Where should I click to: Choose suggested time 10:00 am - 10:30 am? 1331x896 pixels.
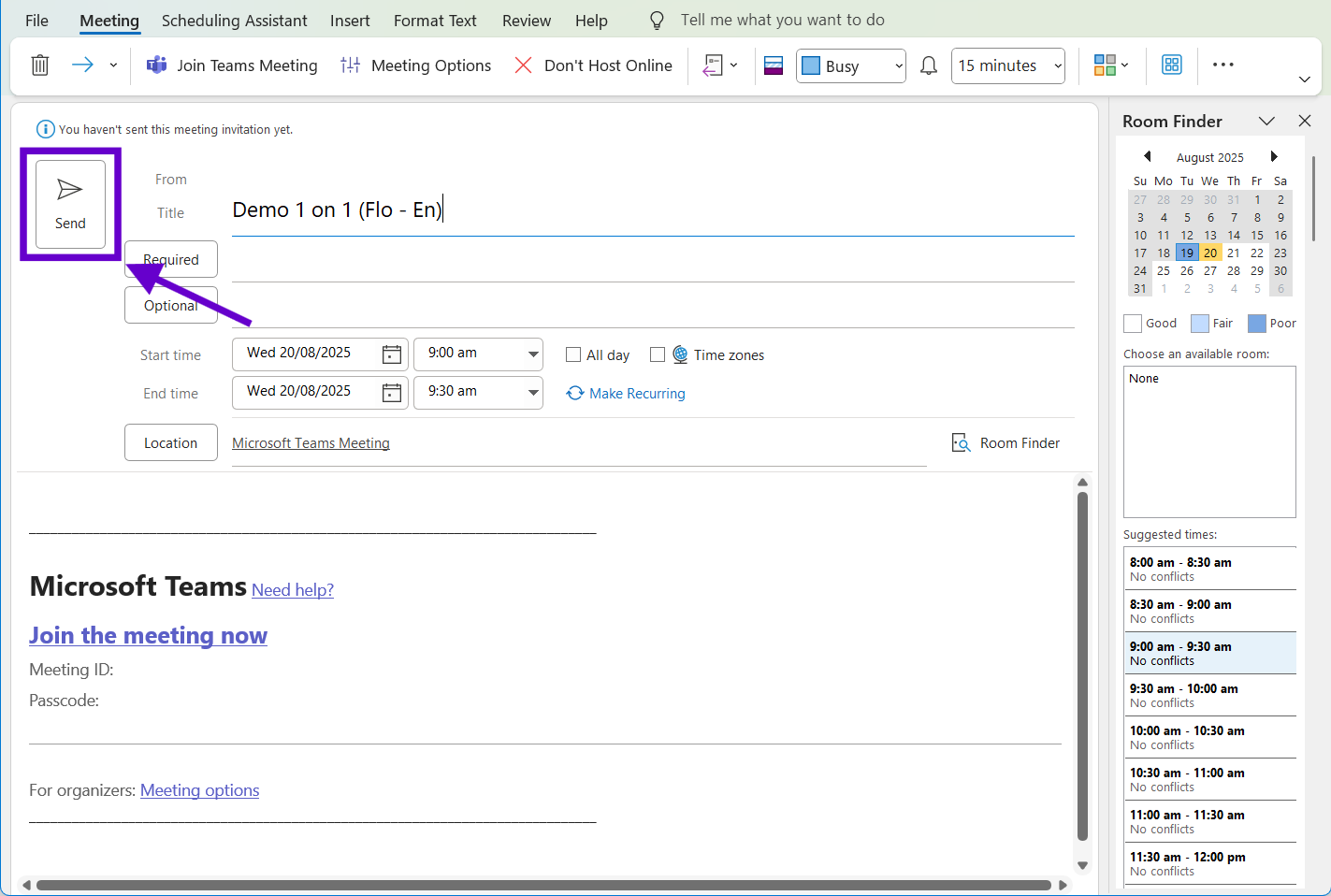pyautogui.click(x=1210, y=737)
